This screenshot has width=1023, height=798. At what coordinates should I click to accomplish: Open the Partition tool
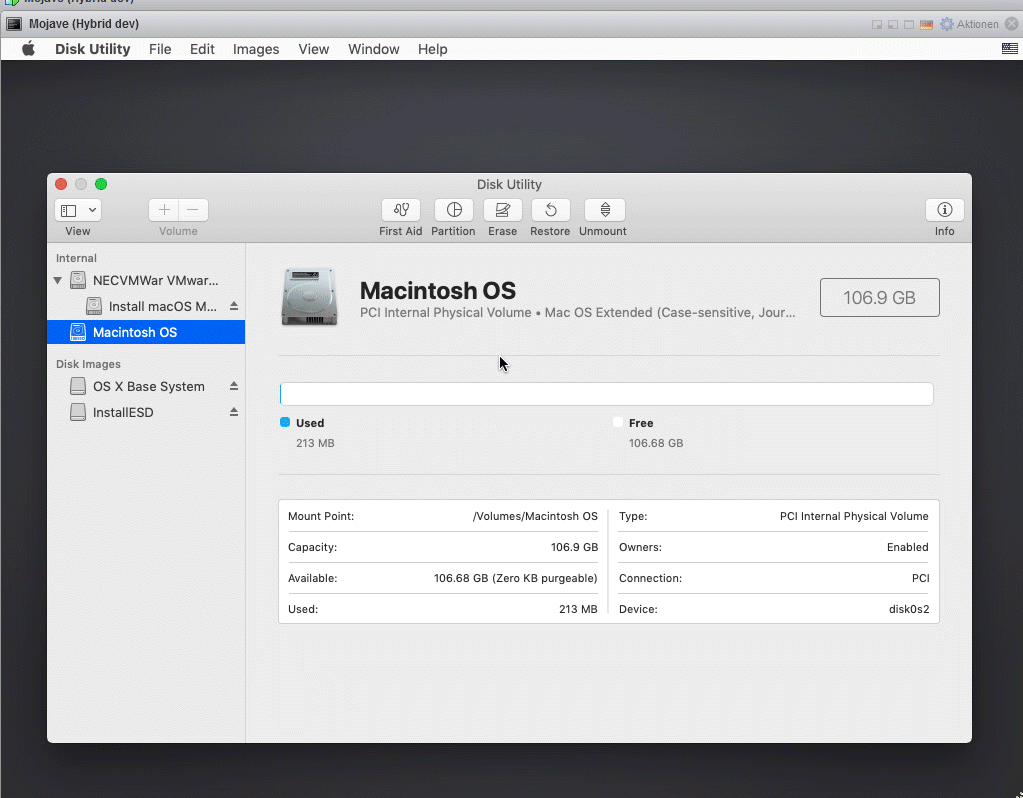click(x=453, y=210)
